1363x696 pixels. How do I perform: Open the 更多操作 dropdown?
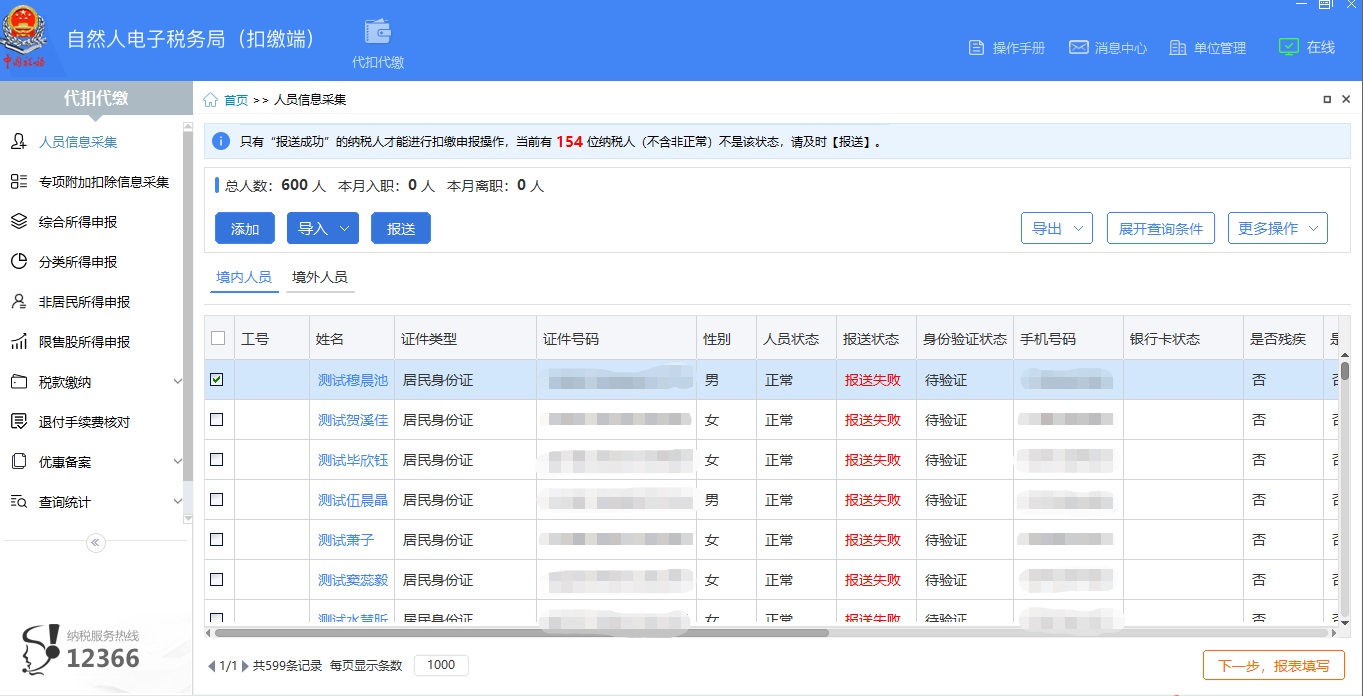(x=1277, y=227)
